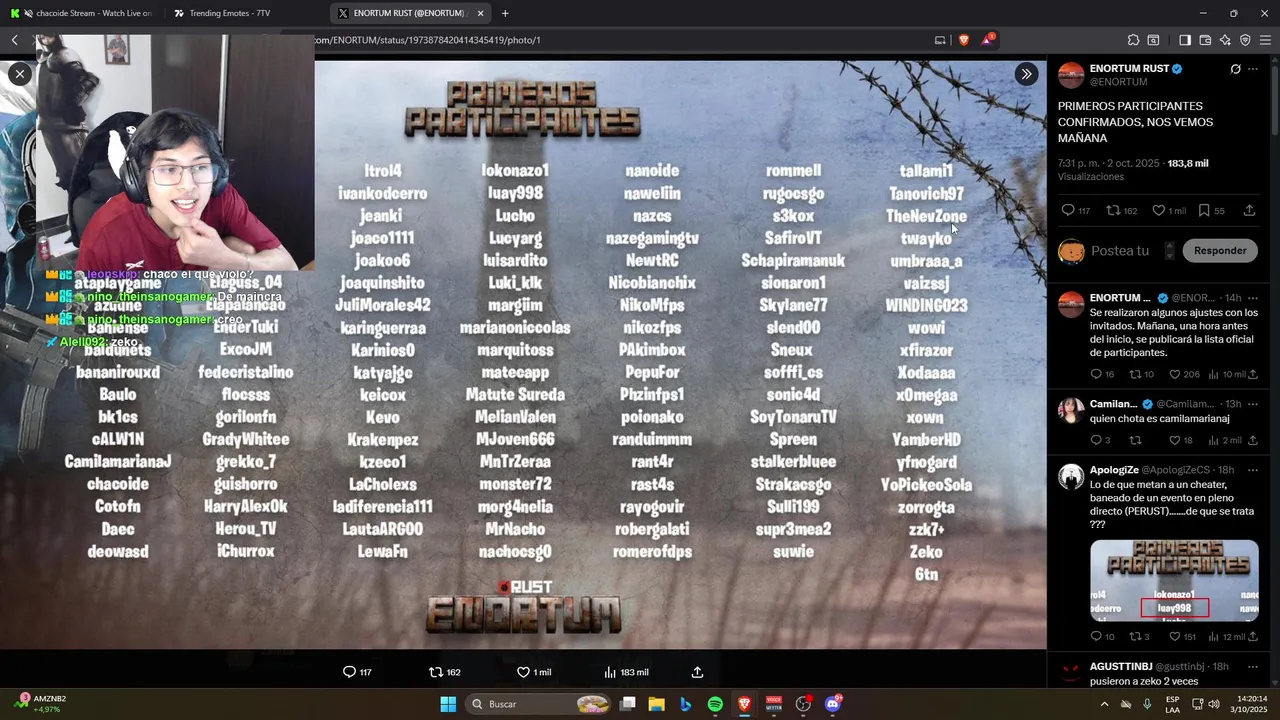The height and width of the screenshot is (720, 1280).
Task: Open Camilan's profile avatar
Action: (x=1071, y=410)
